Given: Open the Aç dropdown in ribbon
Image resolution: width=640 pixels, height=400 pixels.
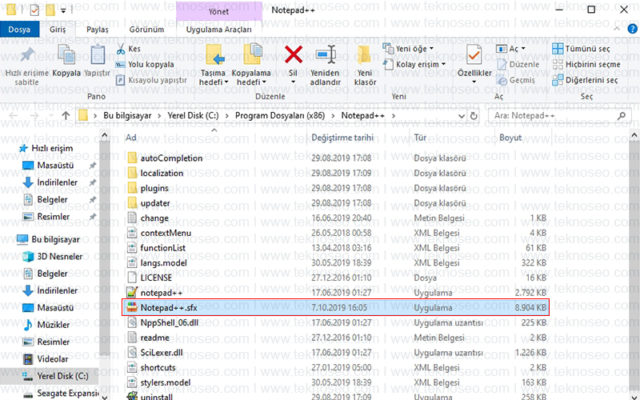Looking at the screenshot, I should point(511,49).
